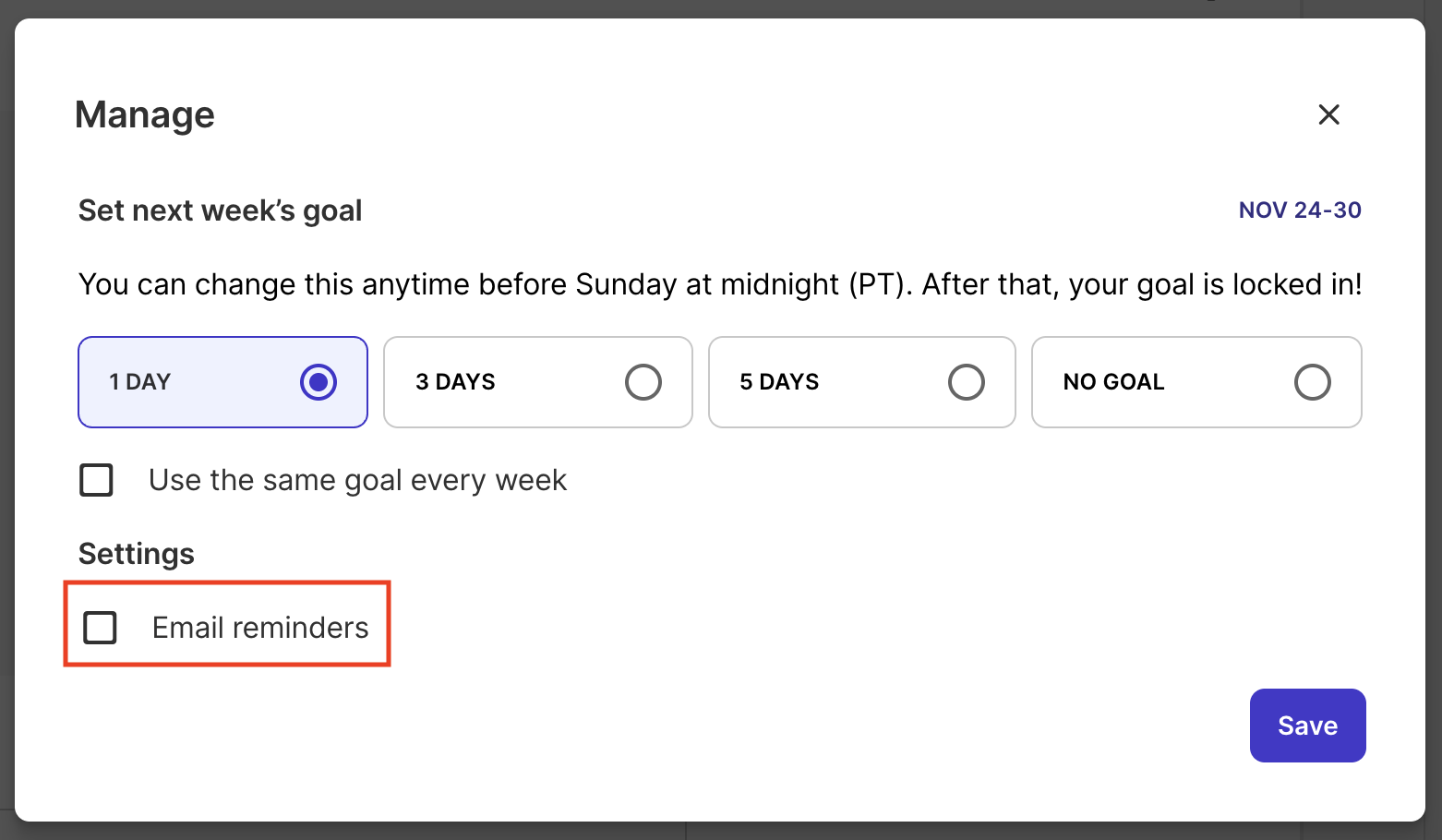Click the Sunday midnight deadline description text
The image size is (1442, 840).
pyautogui.click(x=720, y=284)
